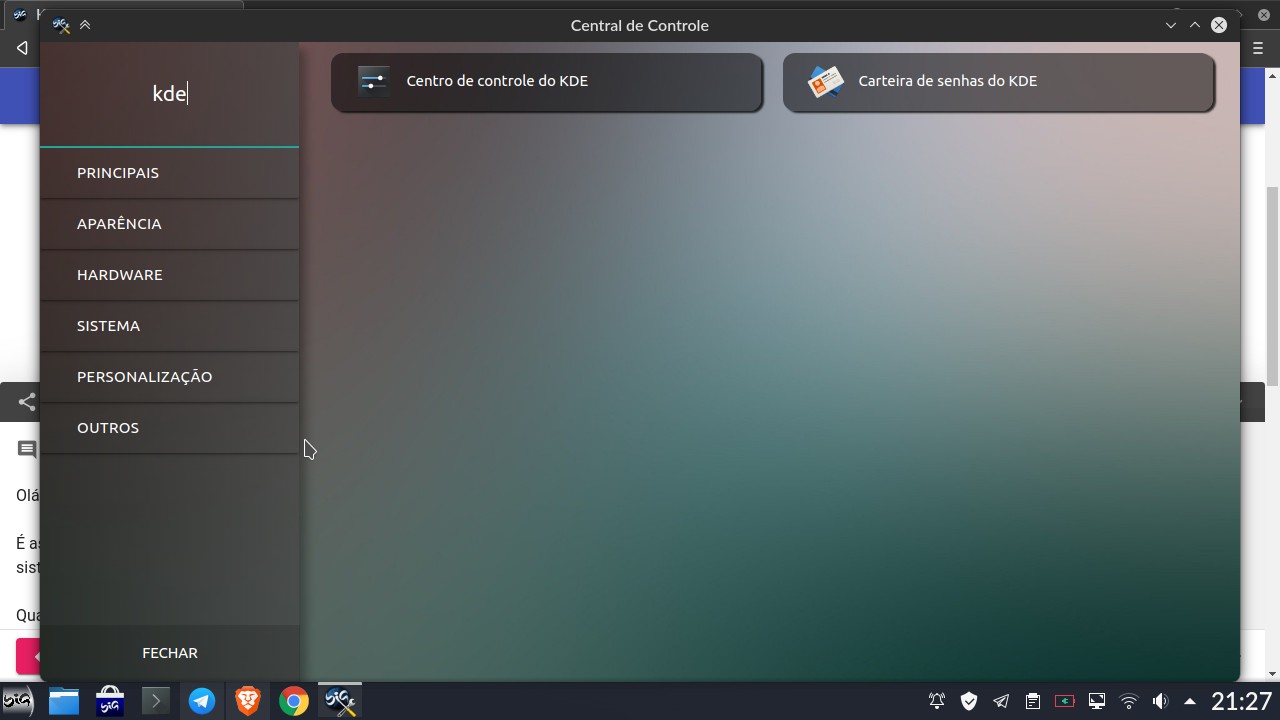1280x720 pixels.
Task: Open the display configuration tray icon
Action: point(1097,701)
